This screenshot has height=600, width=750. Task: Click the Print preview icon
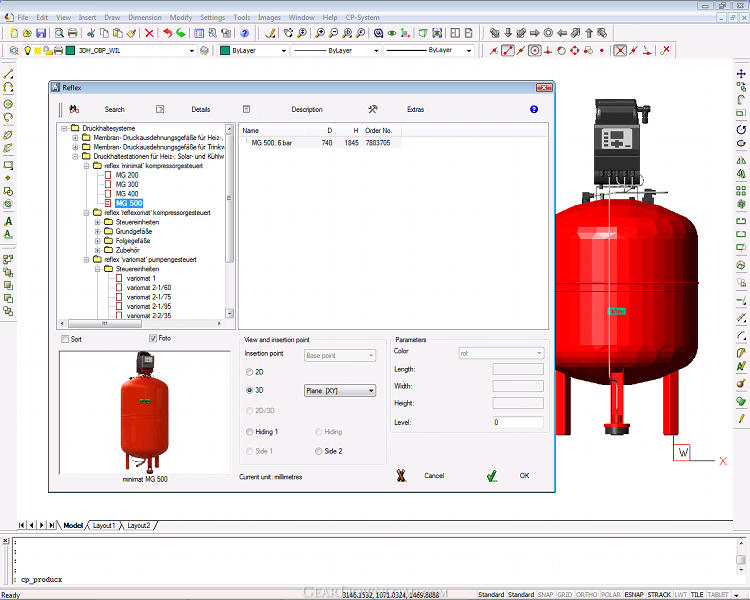[59, 33]
